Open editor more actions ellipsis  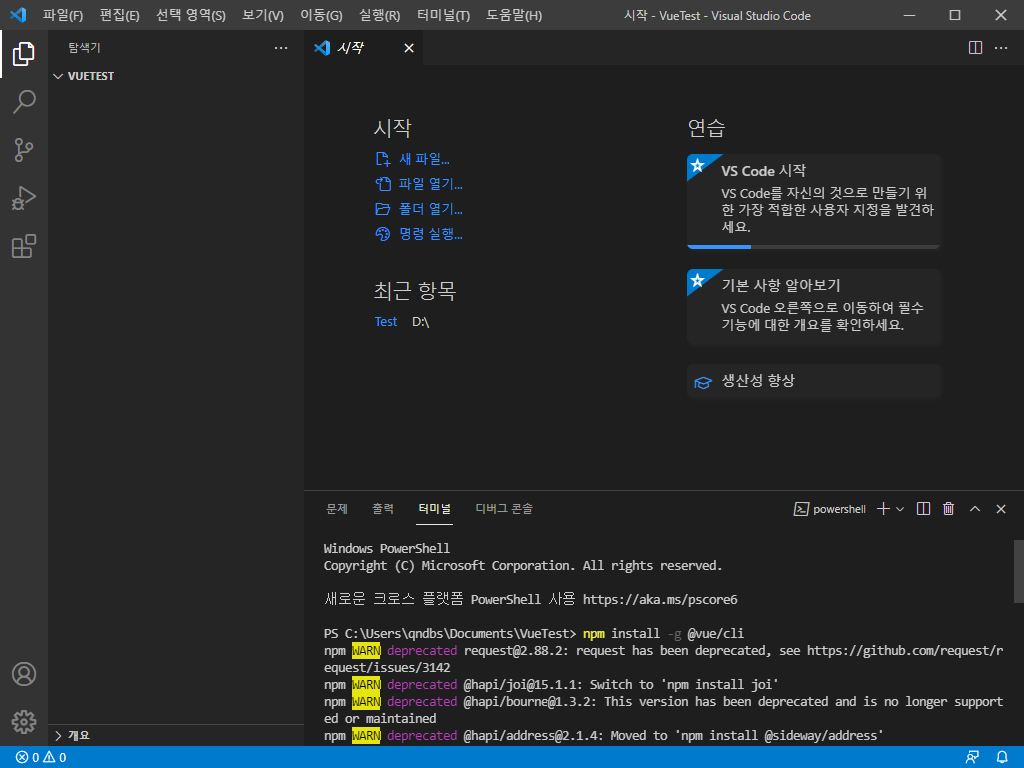(1000, 48)
